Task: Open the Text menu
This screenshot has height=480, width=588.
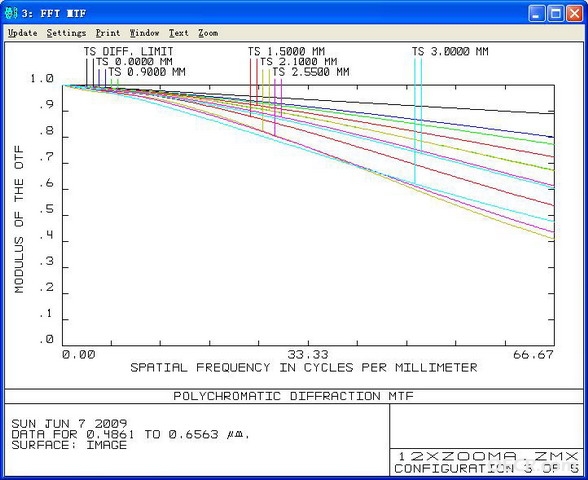Action: click(x=178, y=33)
